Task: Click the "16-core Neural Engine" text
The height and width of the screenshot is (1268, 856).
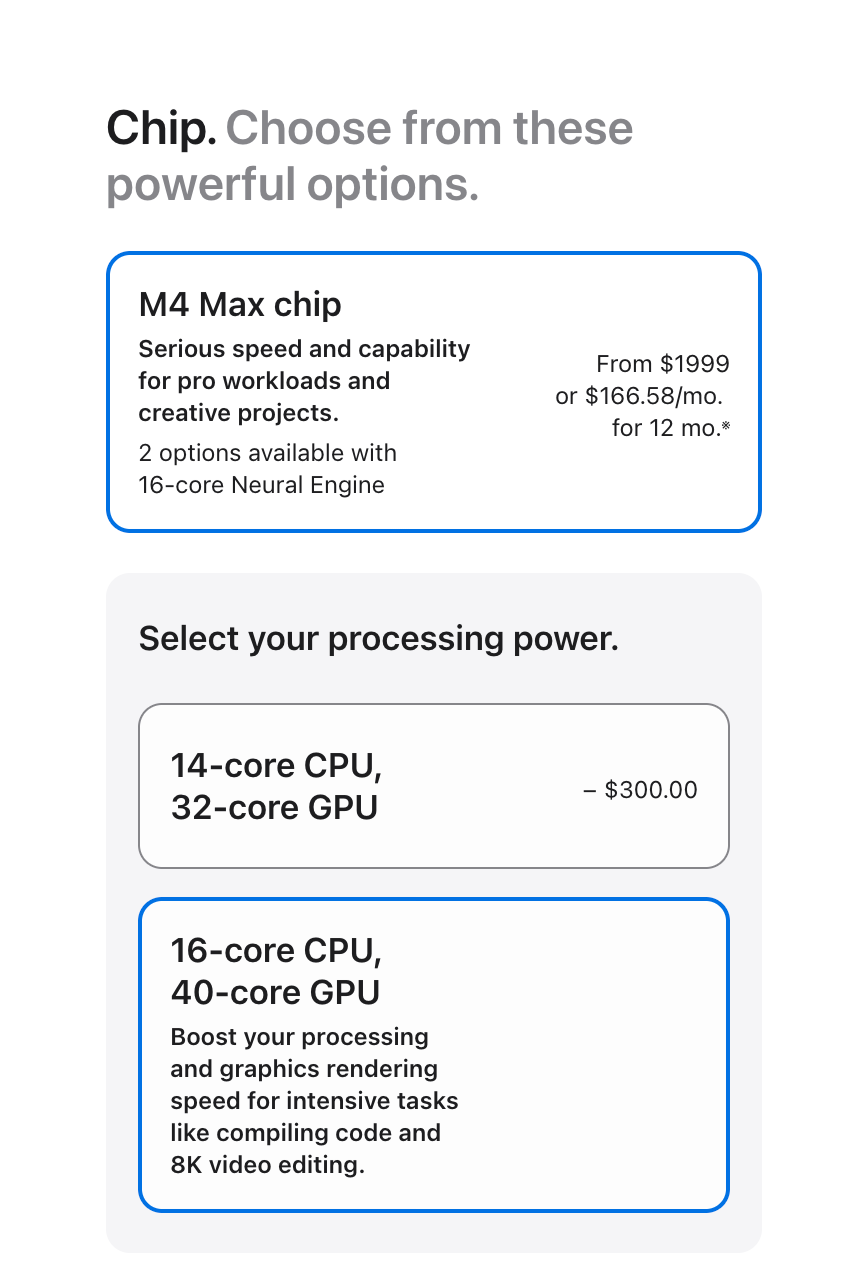Action: [x=262, y=485]
